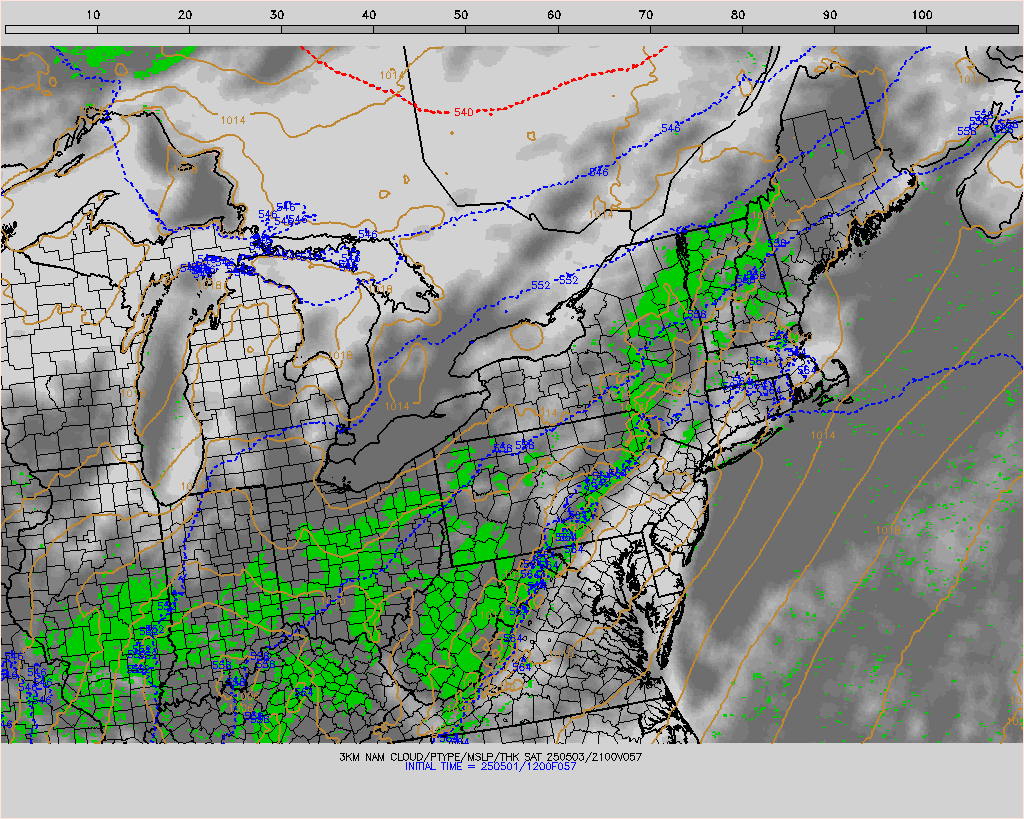Click the "3KM NAM CLOUD/PTYPE/MSLP/THK" title text
Viewport: 1024px width, 819px height.
click(428, 757)
